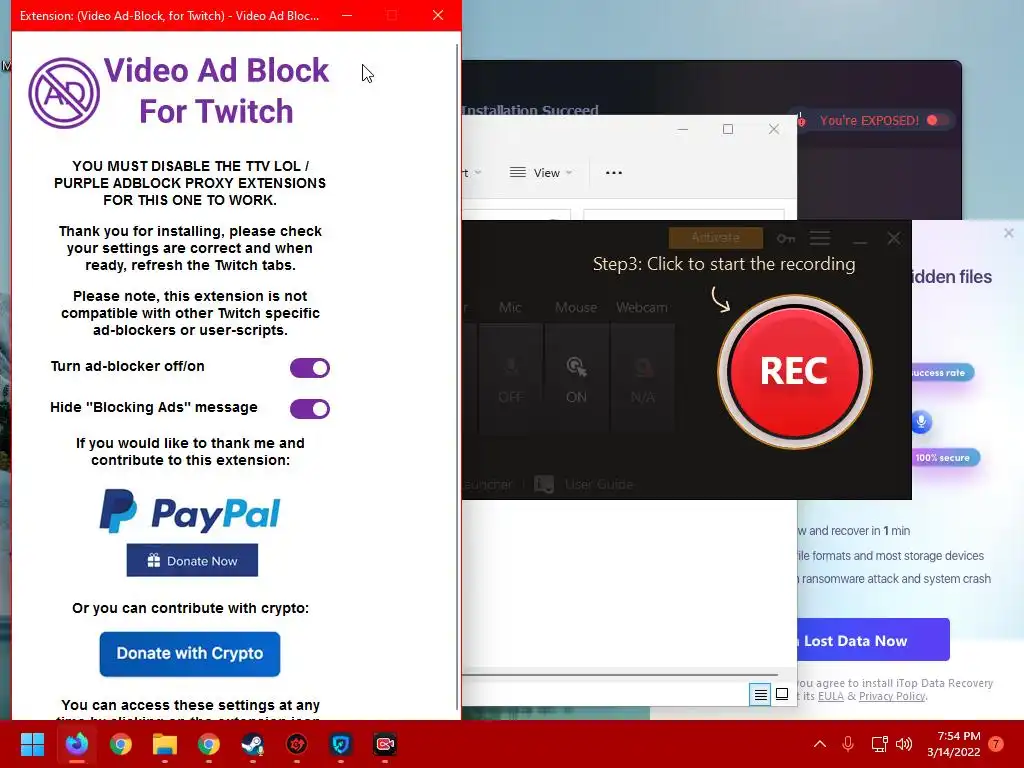
Task: Toggle the Mic OFF tile in the recorder
Action: click(511, 377)
